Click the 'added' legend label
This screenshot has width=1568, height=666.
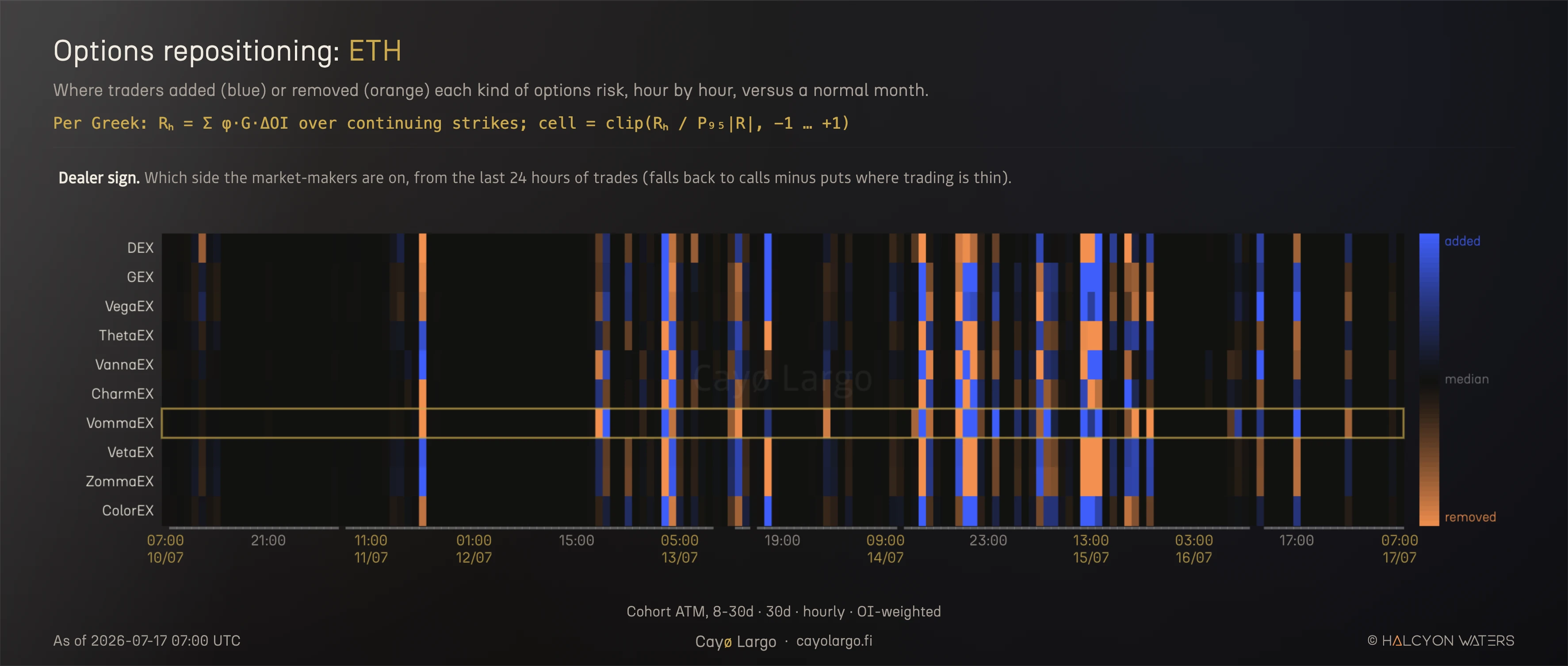point(1462,241)
